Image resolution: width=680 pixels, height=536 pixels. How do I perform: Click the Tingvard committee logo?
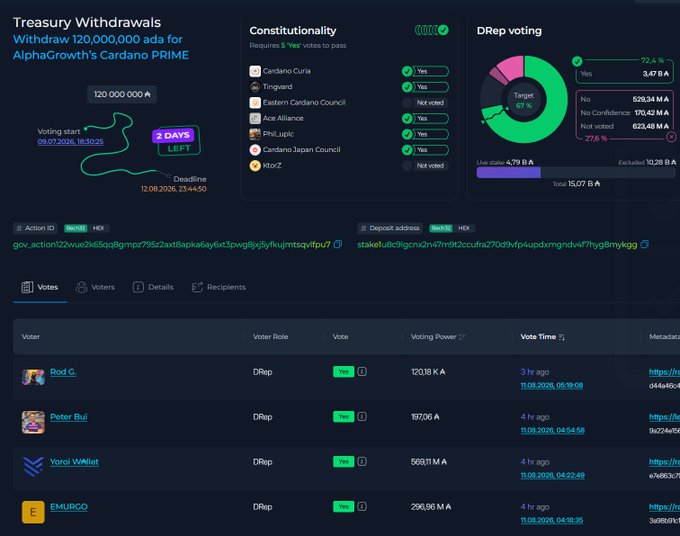pyautogui.click(x=255, y=87)
